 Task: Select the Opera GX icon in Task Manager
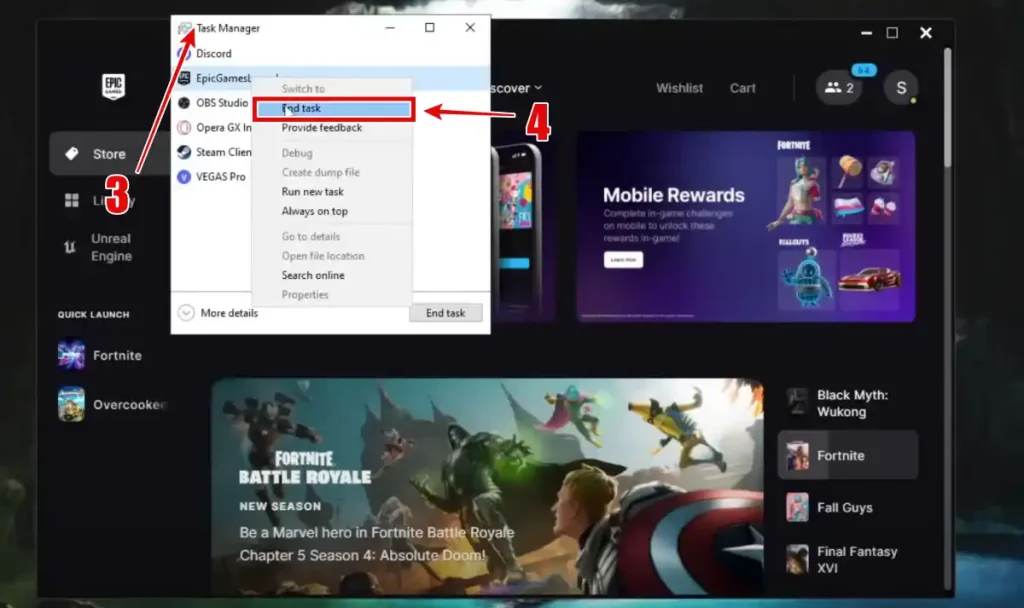click(x=184, y=127)
